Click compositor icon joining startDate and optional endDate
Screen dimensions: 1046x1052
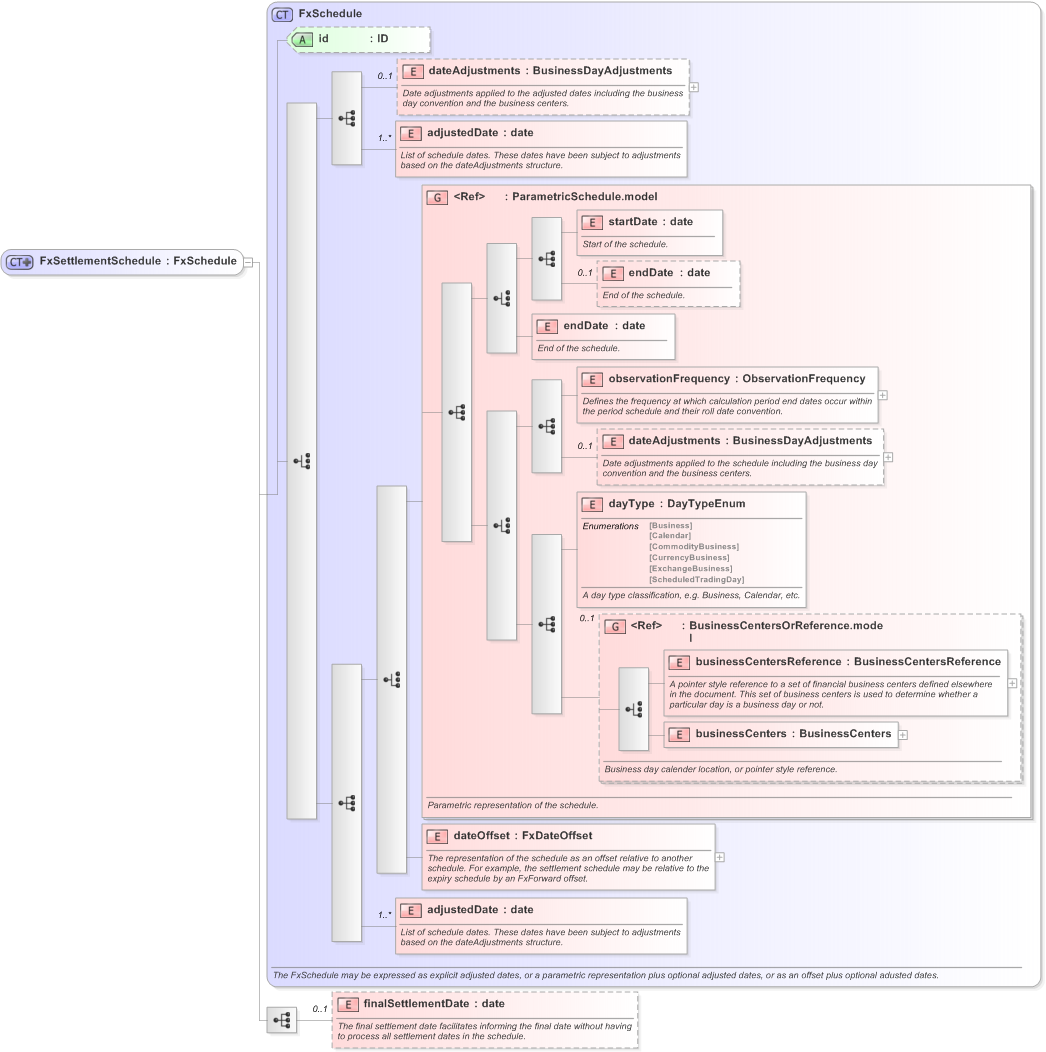[547, 258]
